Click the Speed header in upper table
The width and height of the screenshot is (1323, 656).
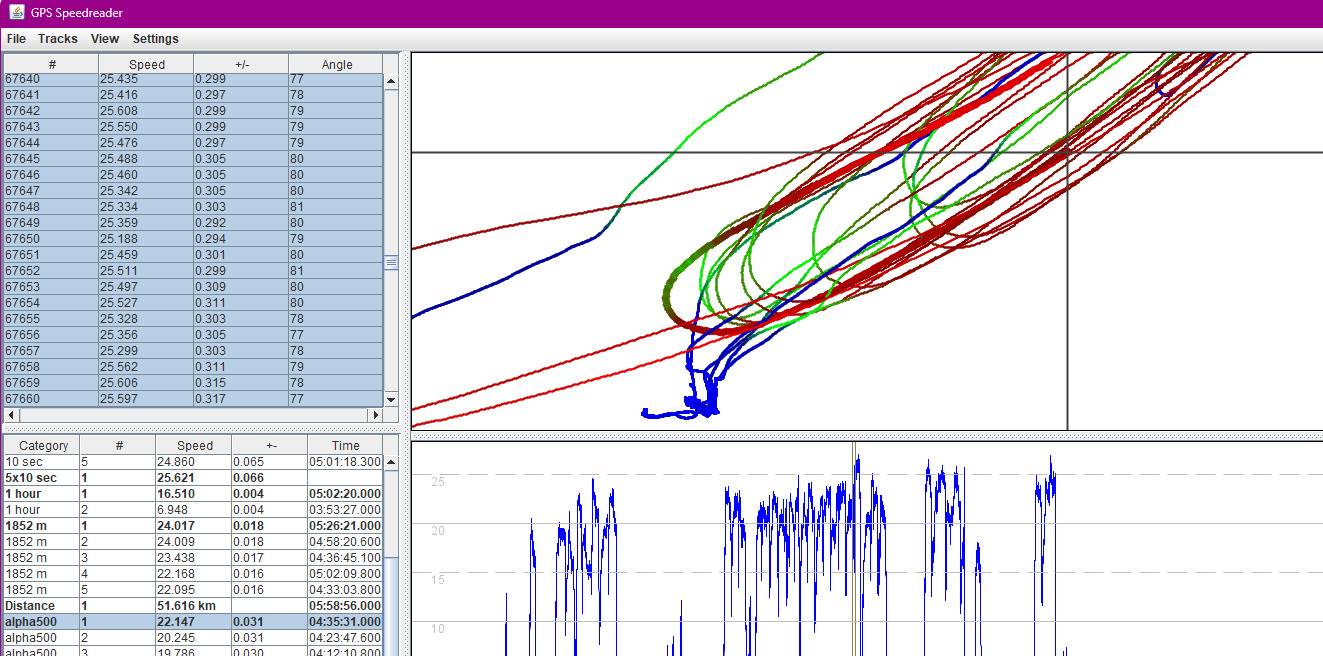tap(146, 64)
